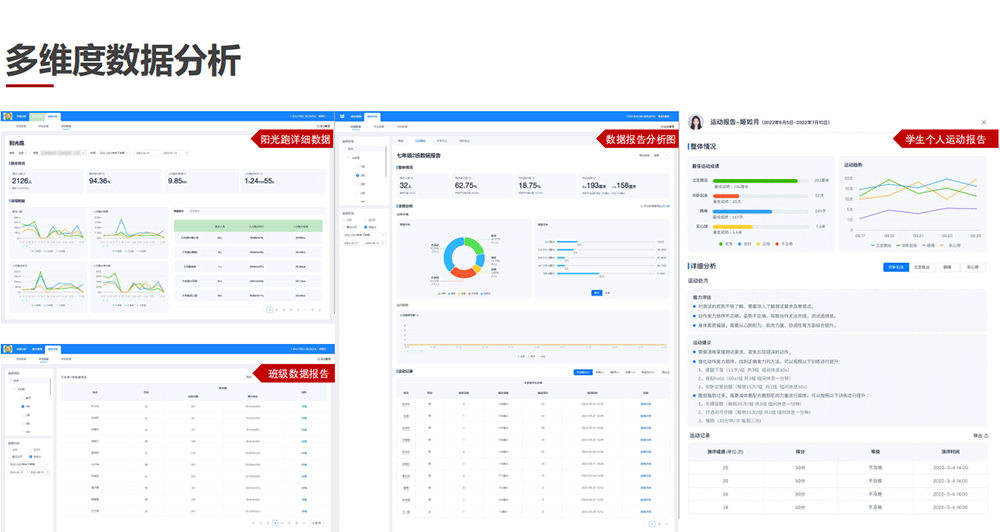The image size is (1000, 532).
Task: Open the grade dropdown next to 阳光跑 filters
Action: tap(22, 153)
